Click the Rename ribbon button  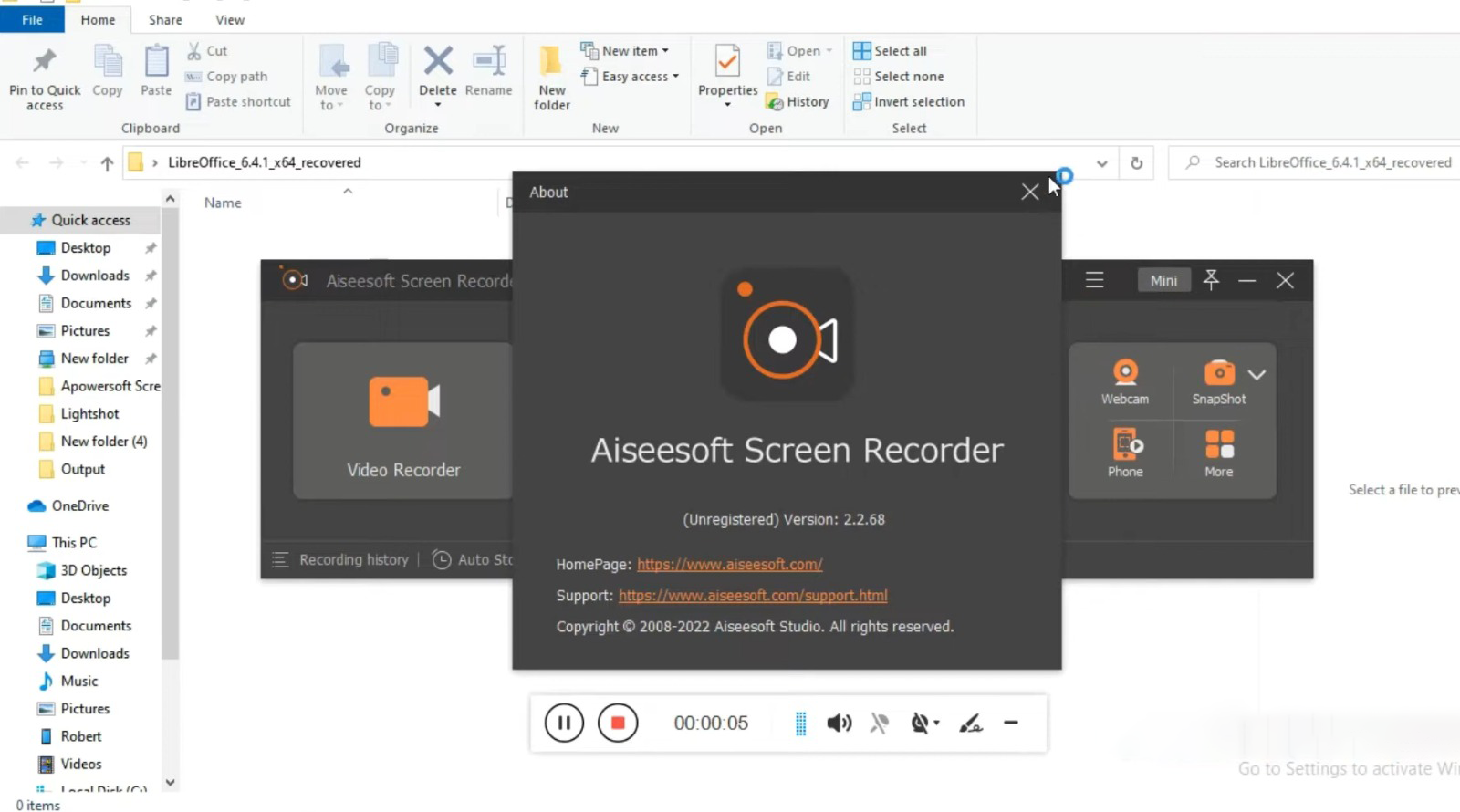coord(488,71)
